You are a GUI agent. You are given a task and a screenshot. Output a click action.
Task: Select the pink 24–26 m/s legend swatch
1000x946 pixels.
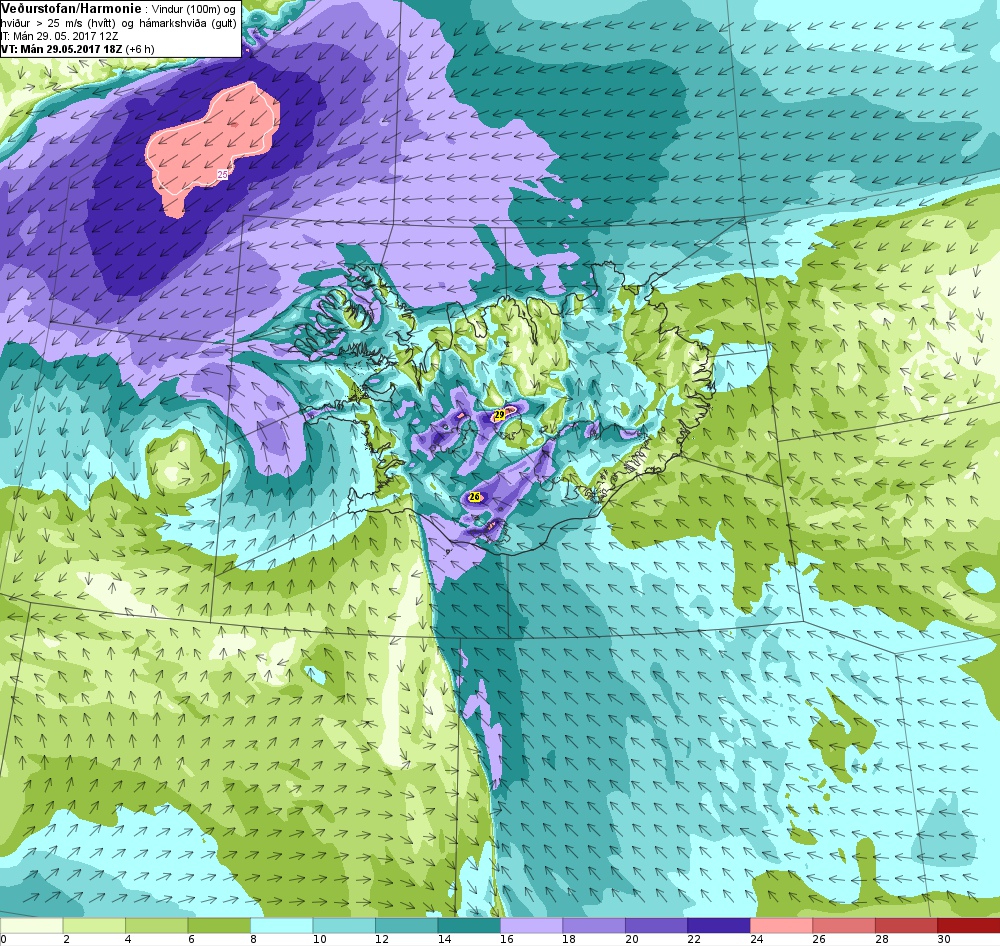(x=781, y=926)
